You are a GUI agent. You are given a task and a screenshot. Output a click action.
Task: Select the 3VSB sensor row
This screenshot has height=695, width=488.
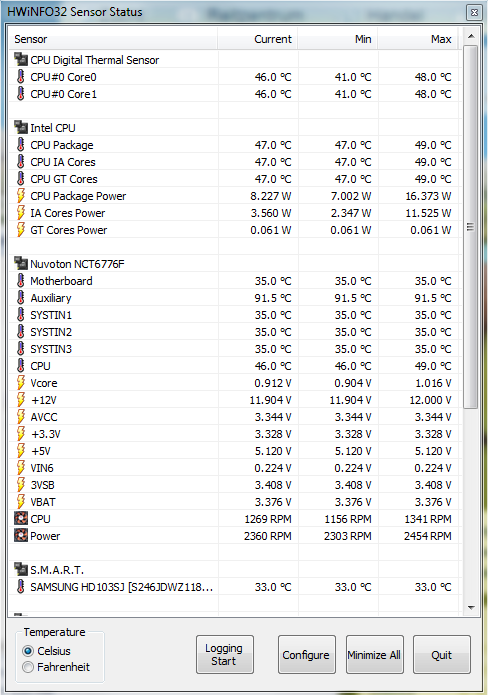[234, 484]
